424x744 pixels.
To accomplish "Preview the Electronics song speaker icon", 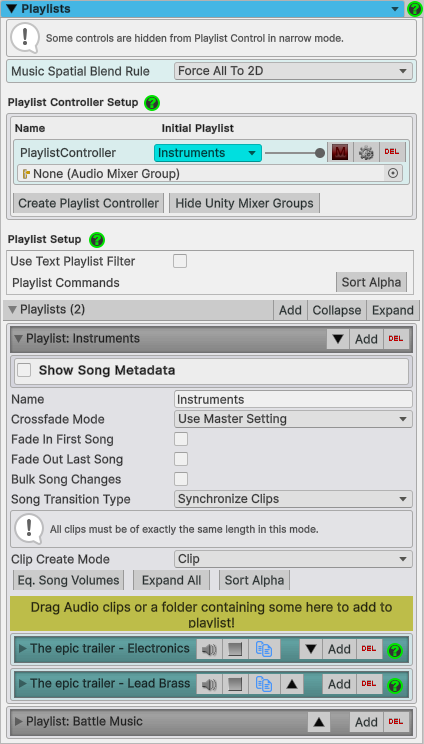I will 209,649.
